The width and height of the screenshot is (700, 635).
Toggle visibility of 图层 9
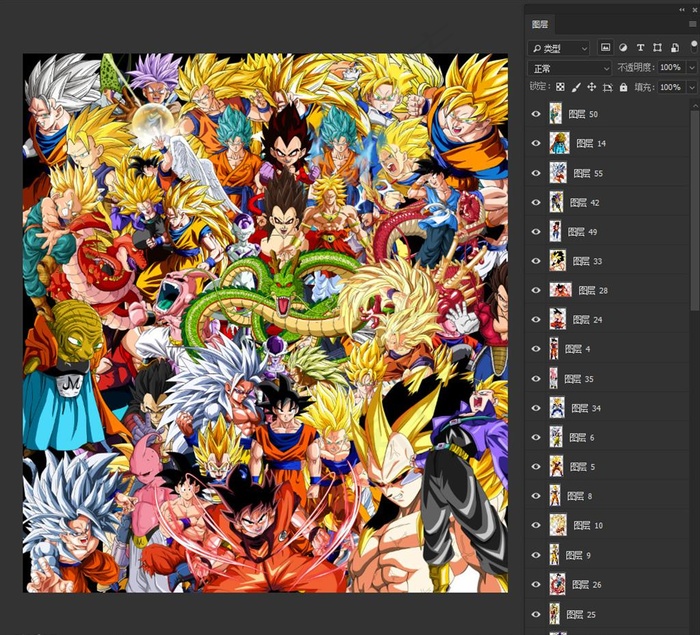click(536, 555)
